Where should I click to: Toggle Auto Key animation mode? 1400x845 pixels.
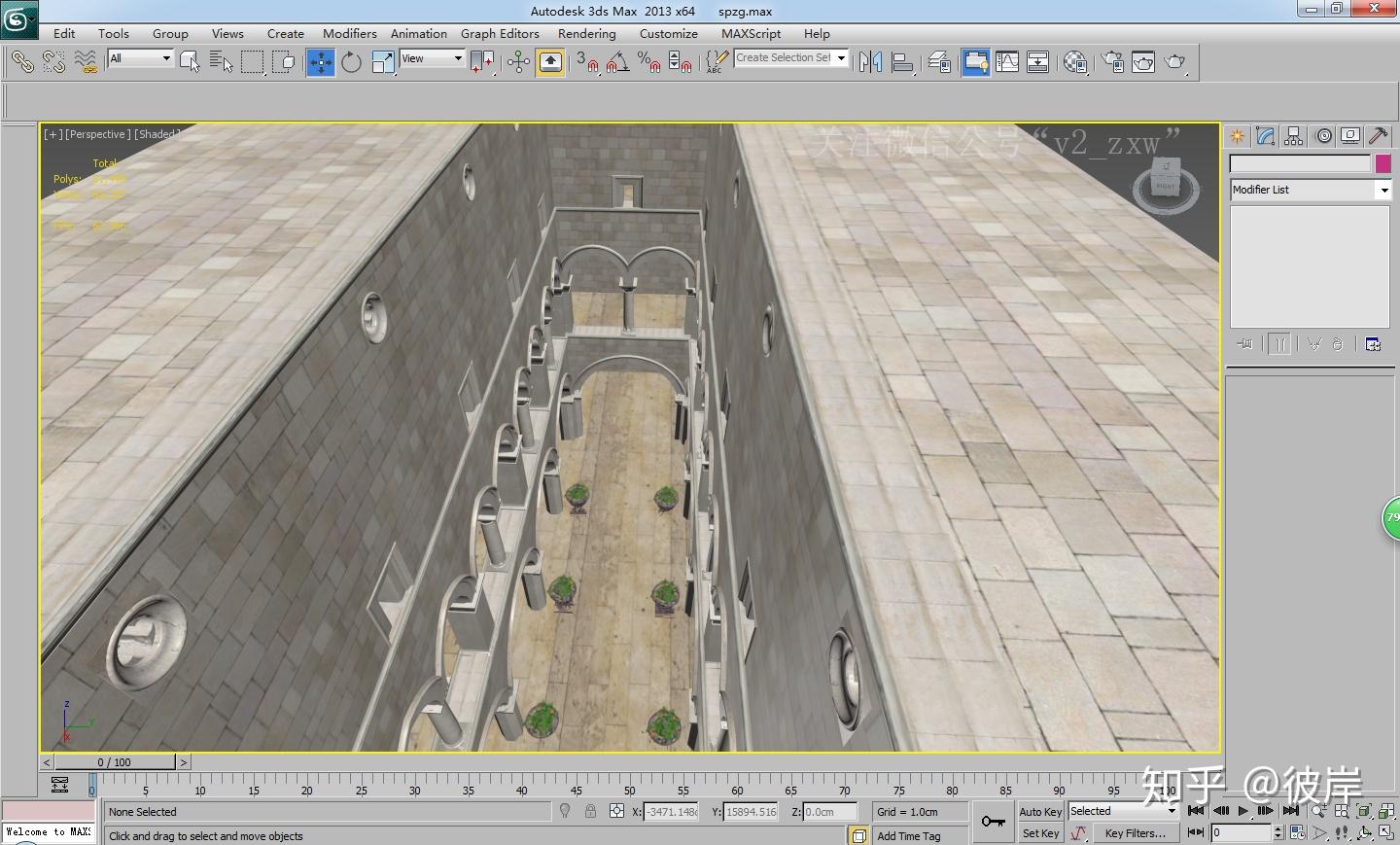coord(1039,812)
